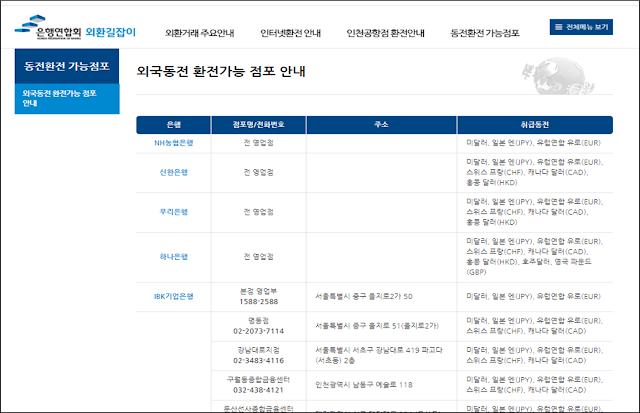Click the 취급동전 column header

tap(535, 125)
